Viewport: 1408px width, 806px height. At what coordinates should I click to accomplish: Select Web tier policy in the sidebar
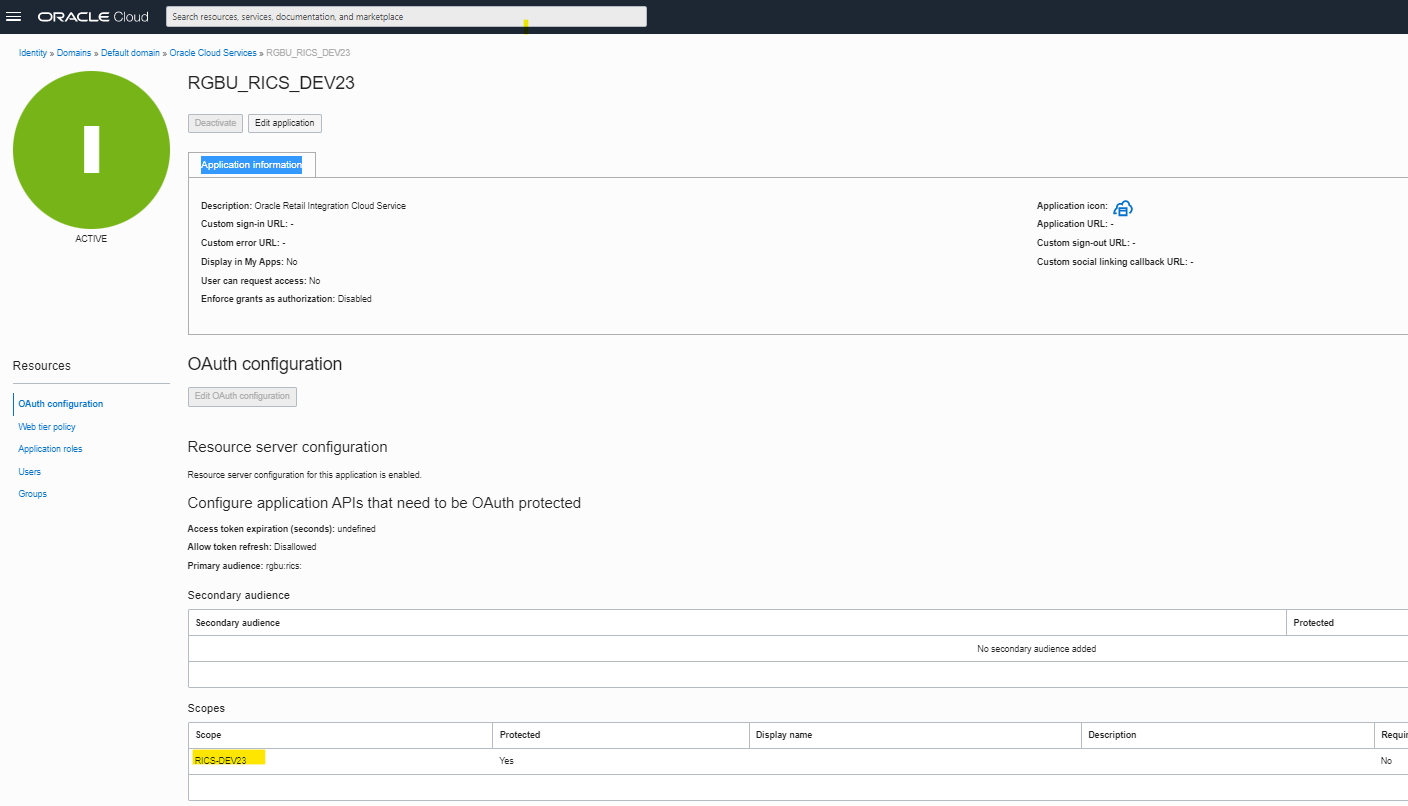[46, 426]
